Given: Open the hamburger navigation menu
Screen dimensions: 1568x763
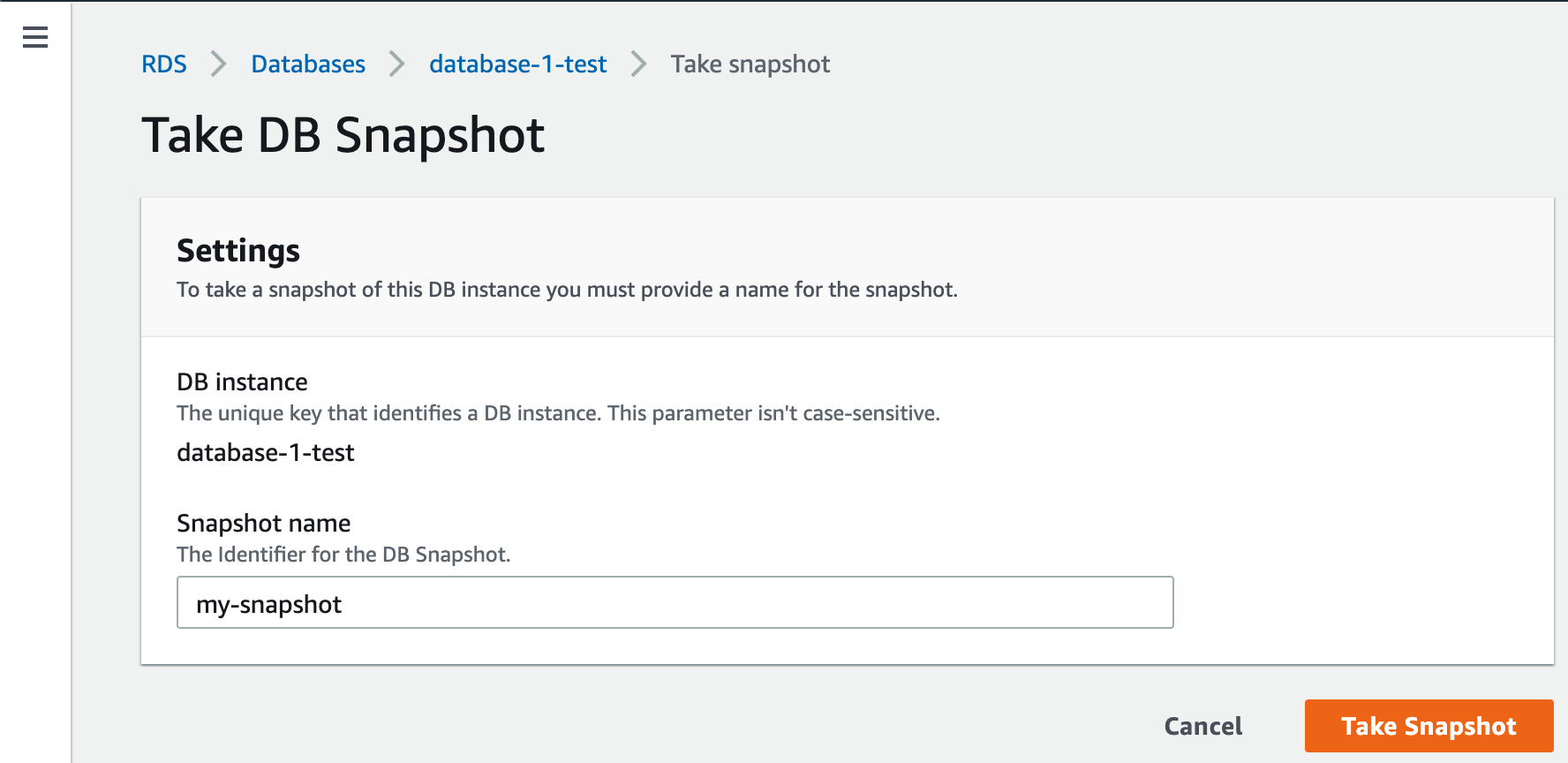Looking at the screenshot, I should click(x=35, y=37).
